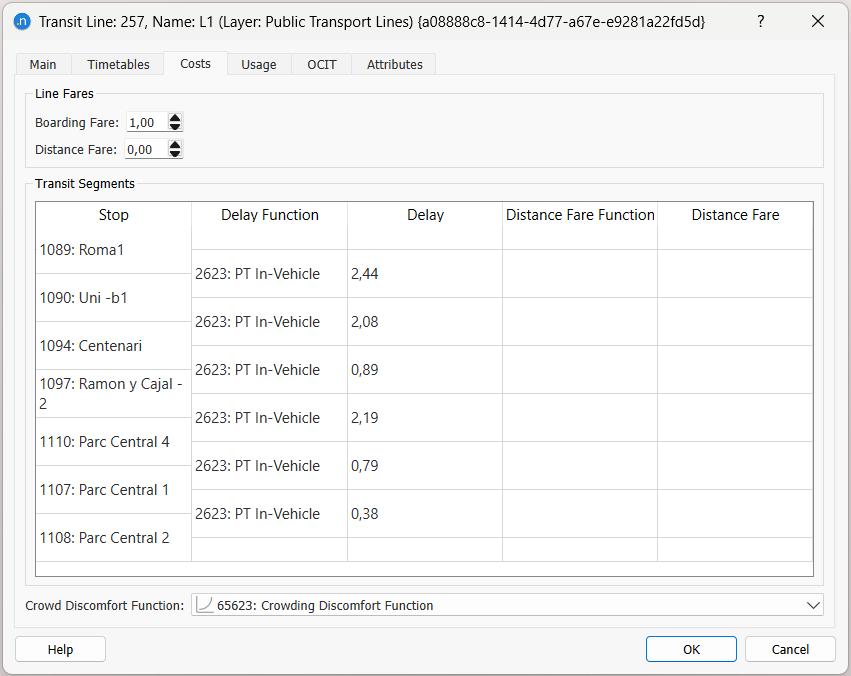Open context help via the question mark icon

(760, 21)
